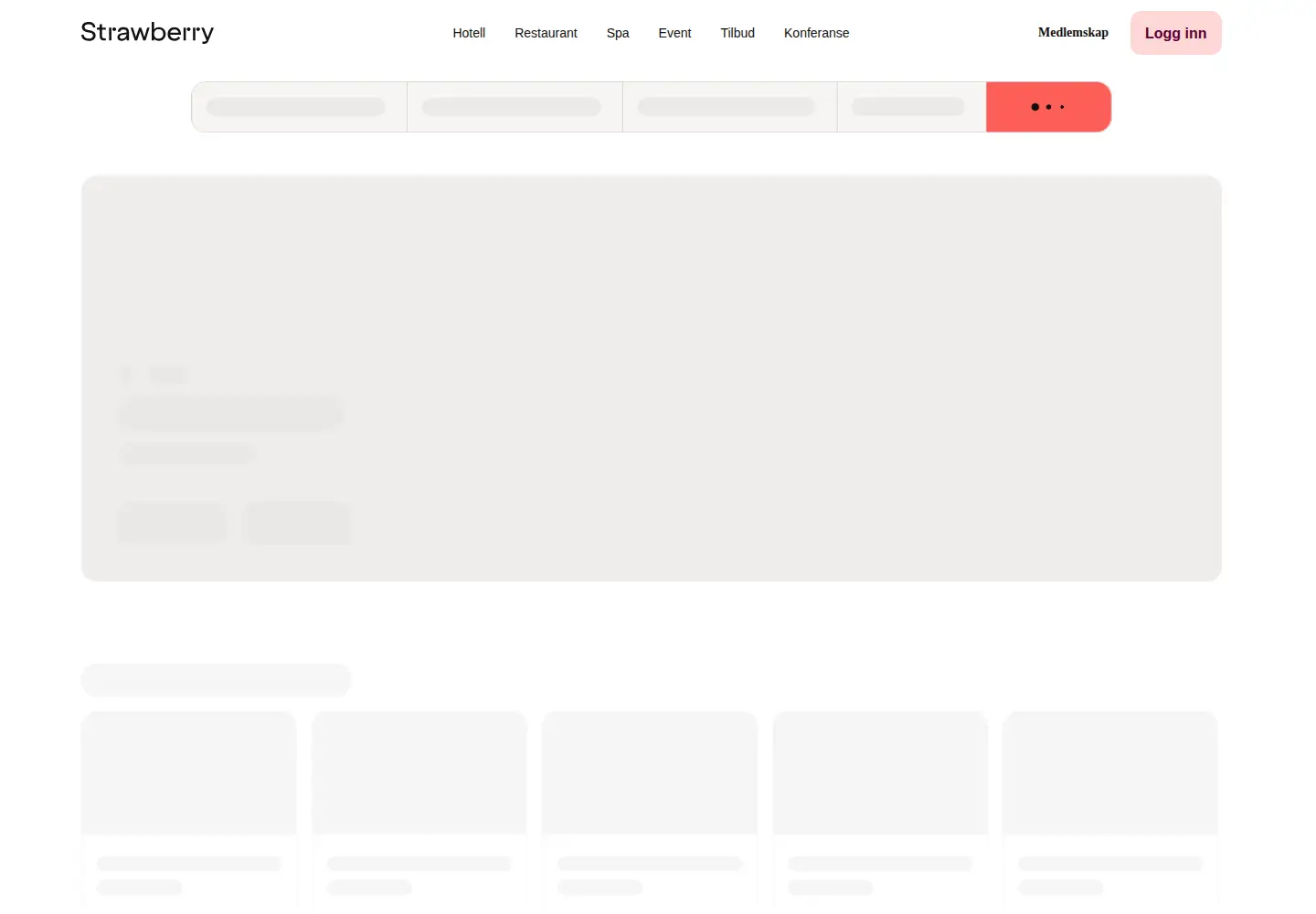1316x914 pixels.
Task: Select Event in the navigation
Action: click(x=674, y=33)
